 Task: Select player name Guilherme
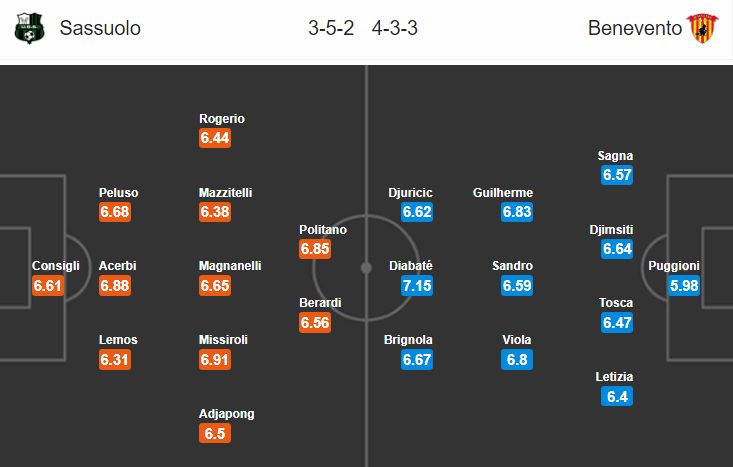pyautogui.click(x=503, y=193)
